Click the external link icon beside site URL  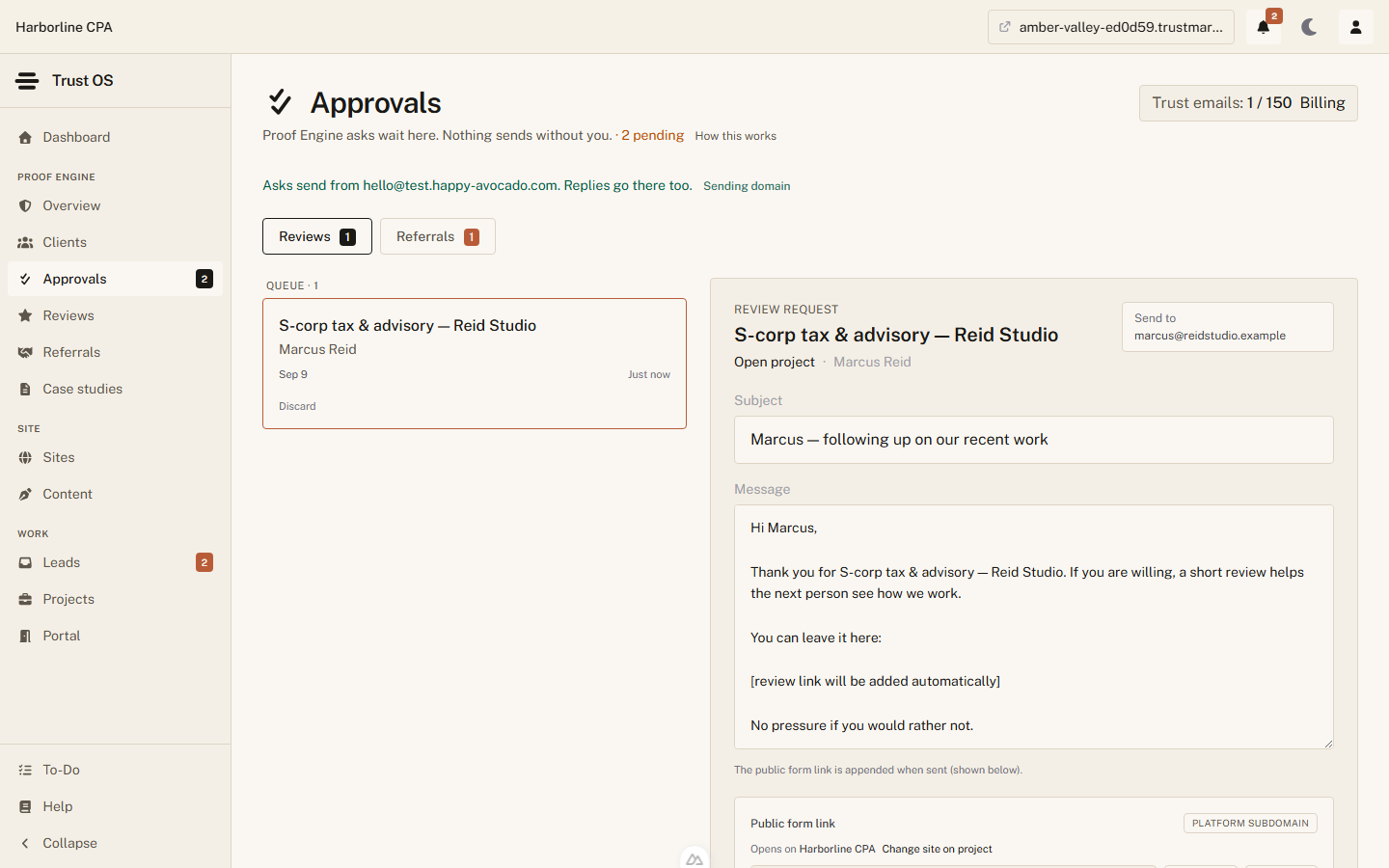(x=1005, y=27)
